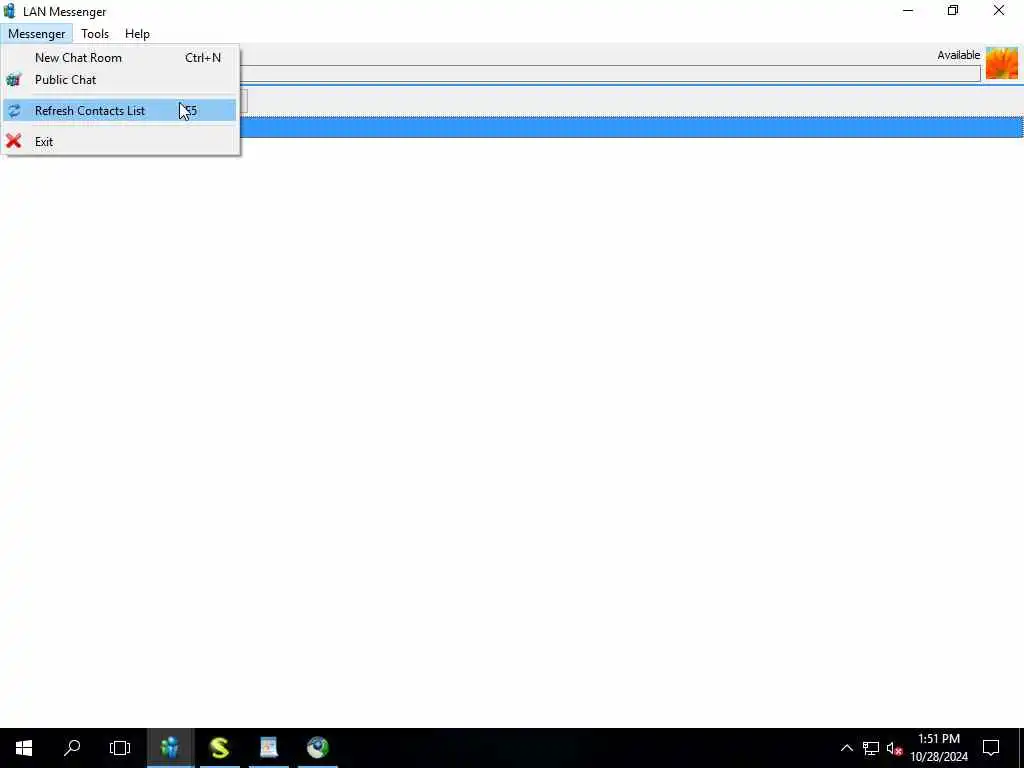The image size is (1024, 768).
Task: Select New Chat Room menu entry
Action: [x=119, y=57]
